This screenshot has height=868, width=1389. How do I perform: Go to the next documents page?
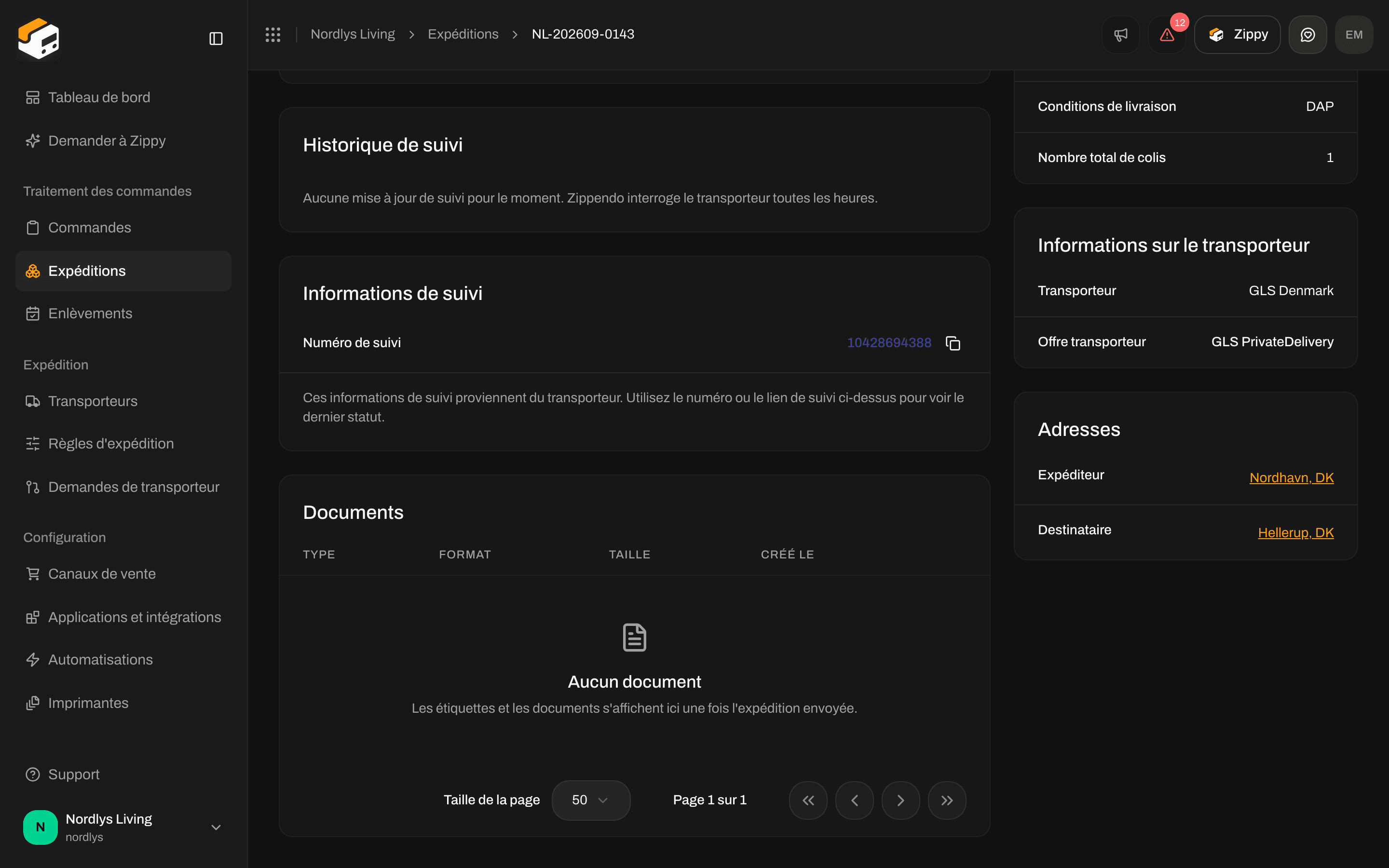900,800
